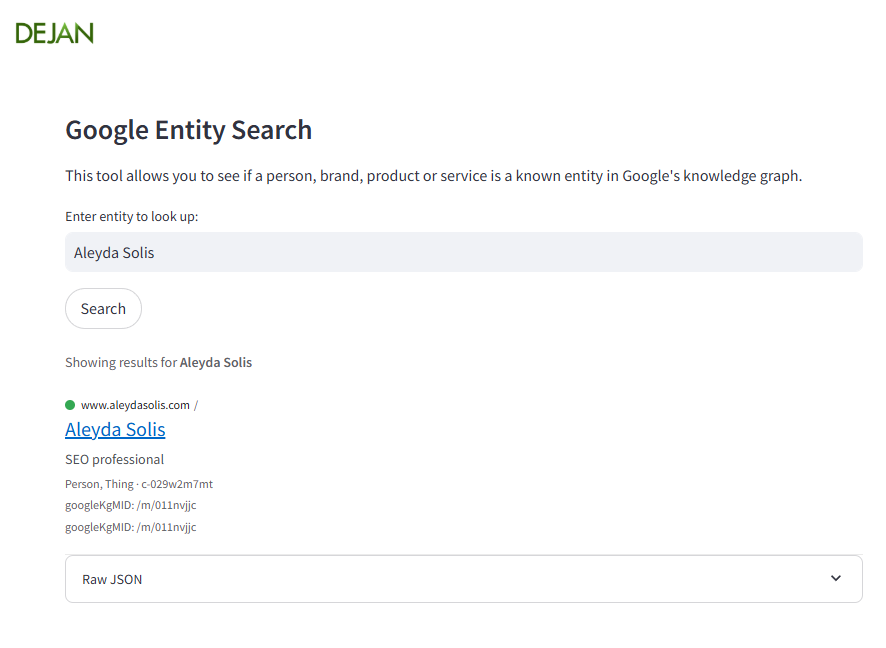The height and width of the screenshot is (648, 886).
Task: Click the first googleKgMID identifier line
Action: 130,505
